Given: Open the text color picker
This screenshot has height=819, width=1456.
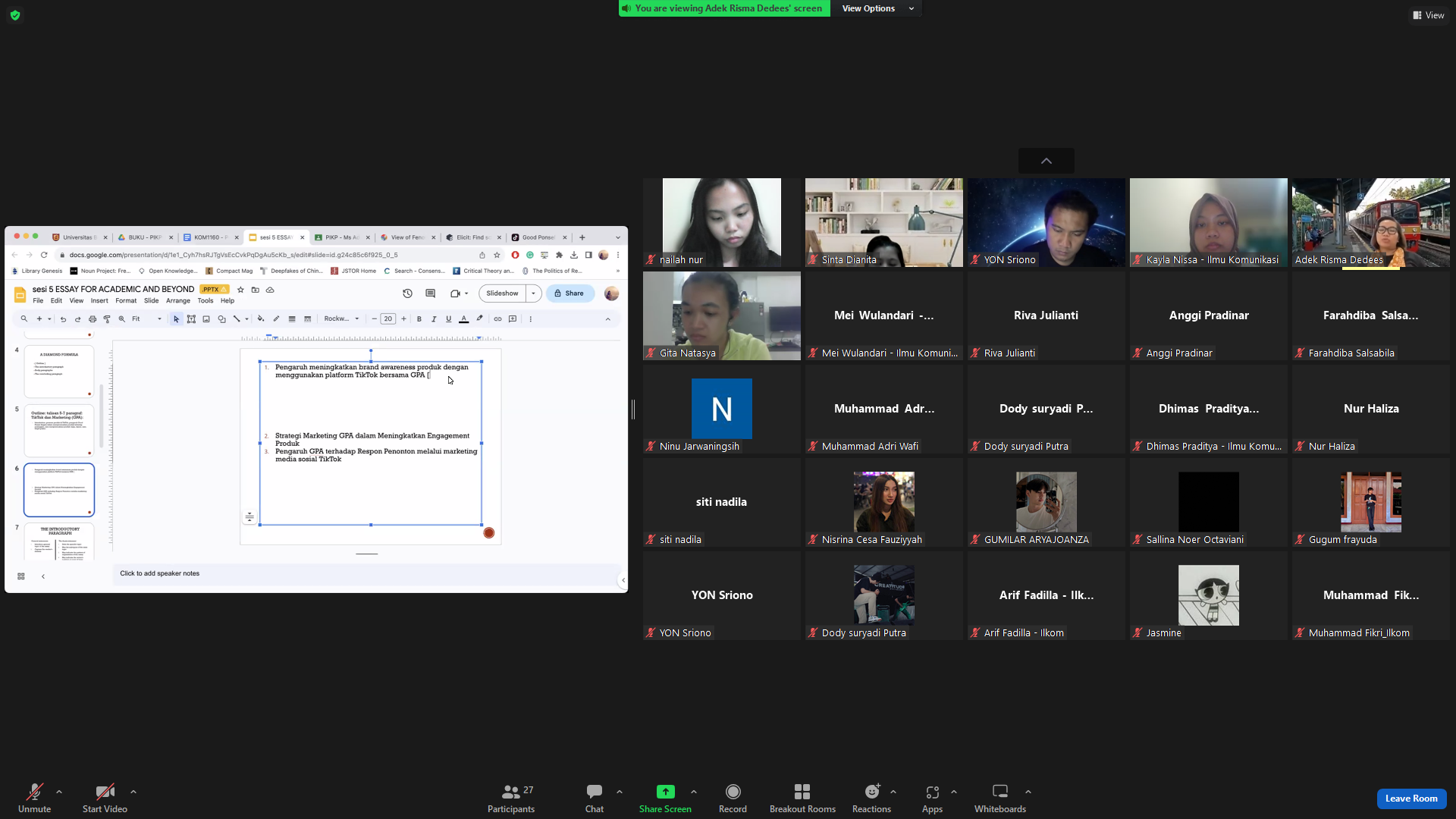Looking at the screenshot, I should click(x=464, y=319).
